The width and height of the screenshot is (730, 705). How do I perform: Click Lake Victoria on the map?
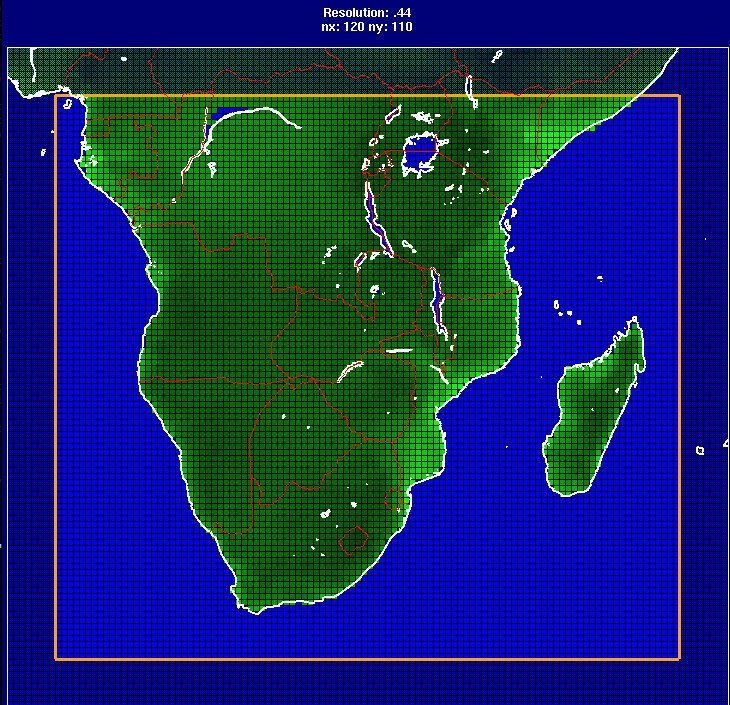pyautogui.click(x=419, y=155)
